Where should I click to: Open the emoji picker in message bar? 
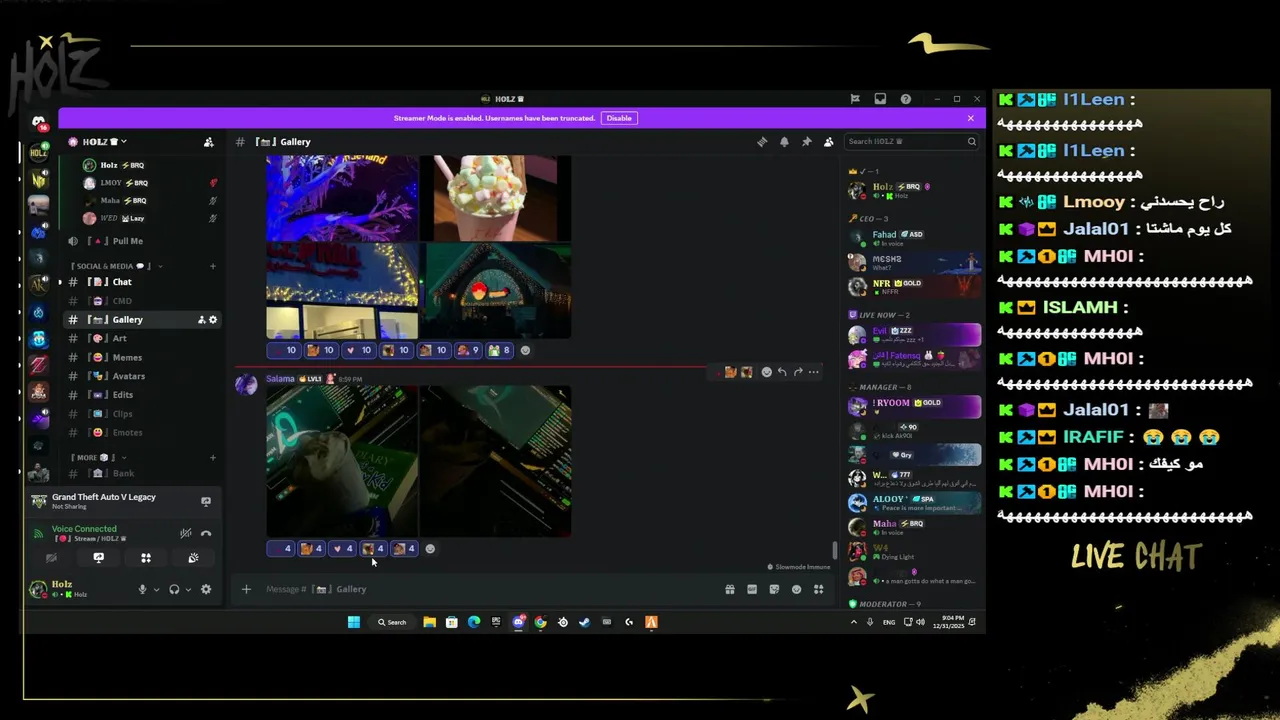pyautogui.click(x=796, y=589)
